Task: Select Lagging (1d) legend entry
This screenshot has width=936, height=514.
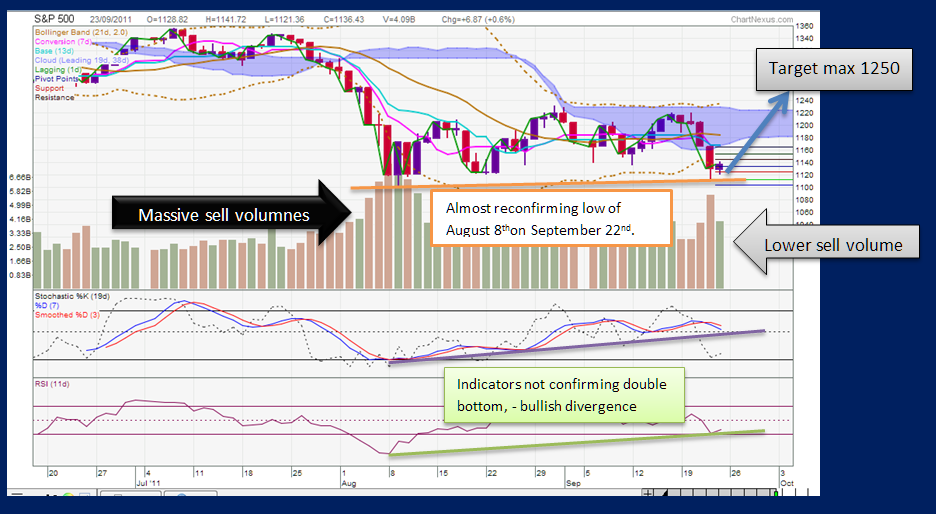Action: pyautogui.click(x=58, y=70)
